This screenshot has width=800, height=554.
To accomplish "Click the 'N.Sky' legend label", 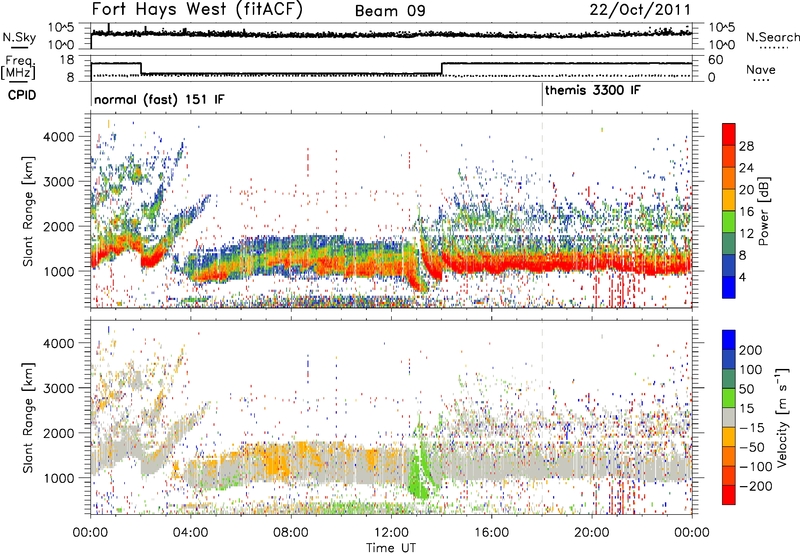I will point(19,37).
